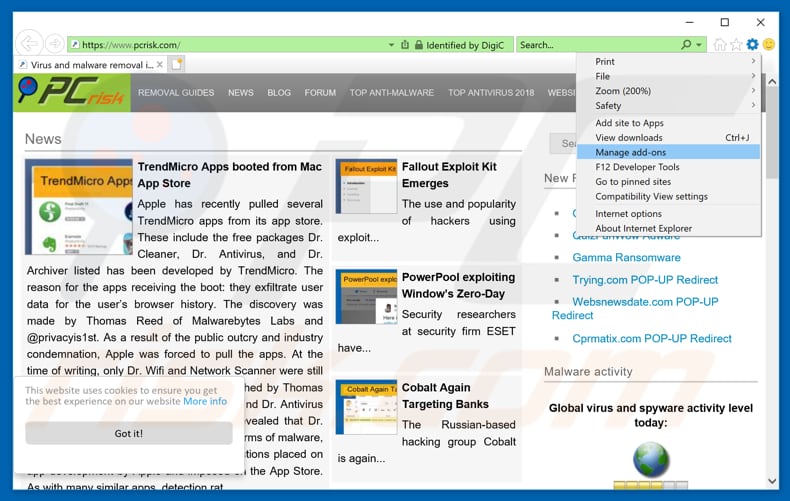Click the lock security icon

[x=419, y=45]
